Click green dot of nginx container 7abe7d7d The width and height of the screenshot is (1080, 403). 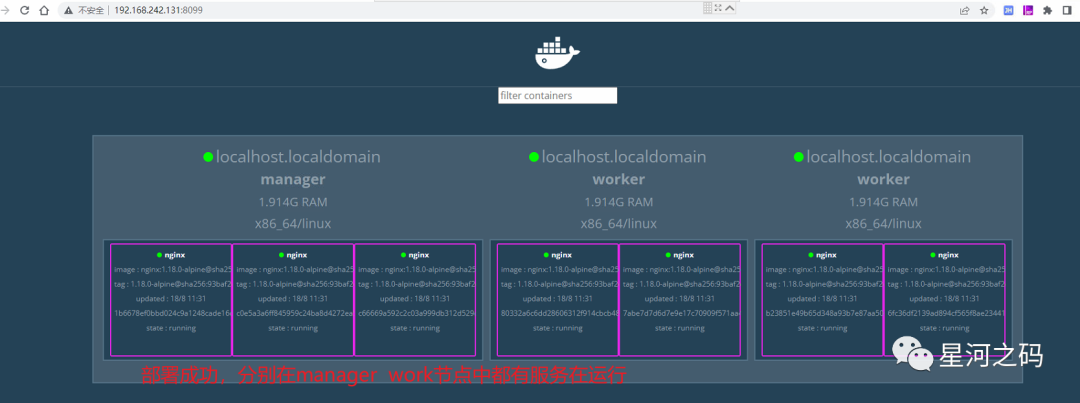click(x=668, y=255)
